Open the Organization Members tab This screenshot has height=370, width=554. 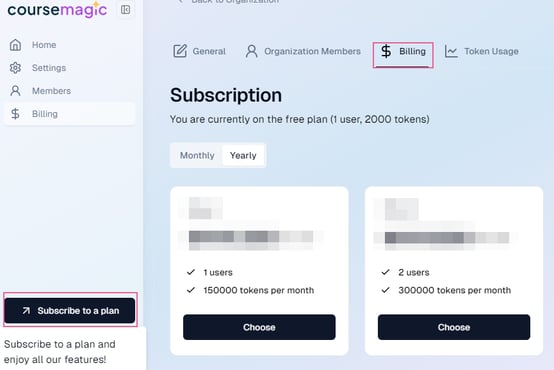[x=303, y=51]
